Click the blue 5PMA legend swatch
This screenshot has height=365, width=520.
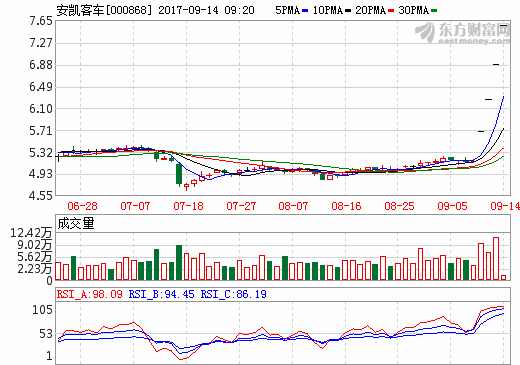click(305, 11)
